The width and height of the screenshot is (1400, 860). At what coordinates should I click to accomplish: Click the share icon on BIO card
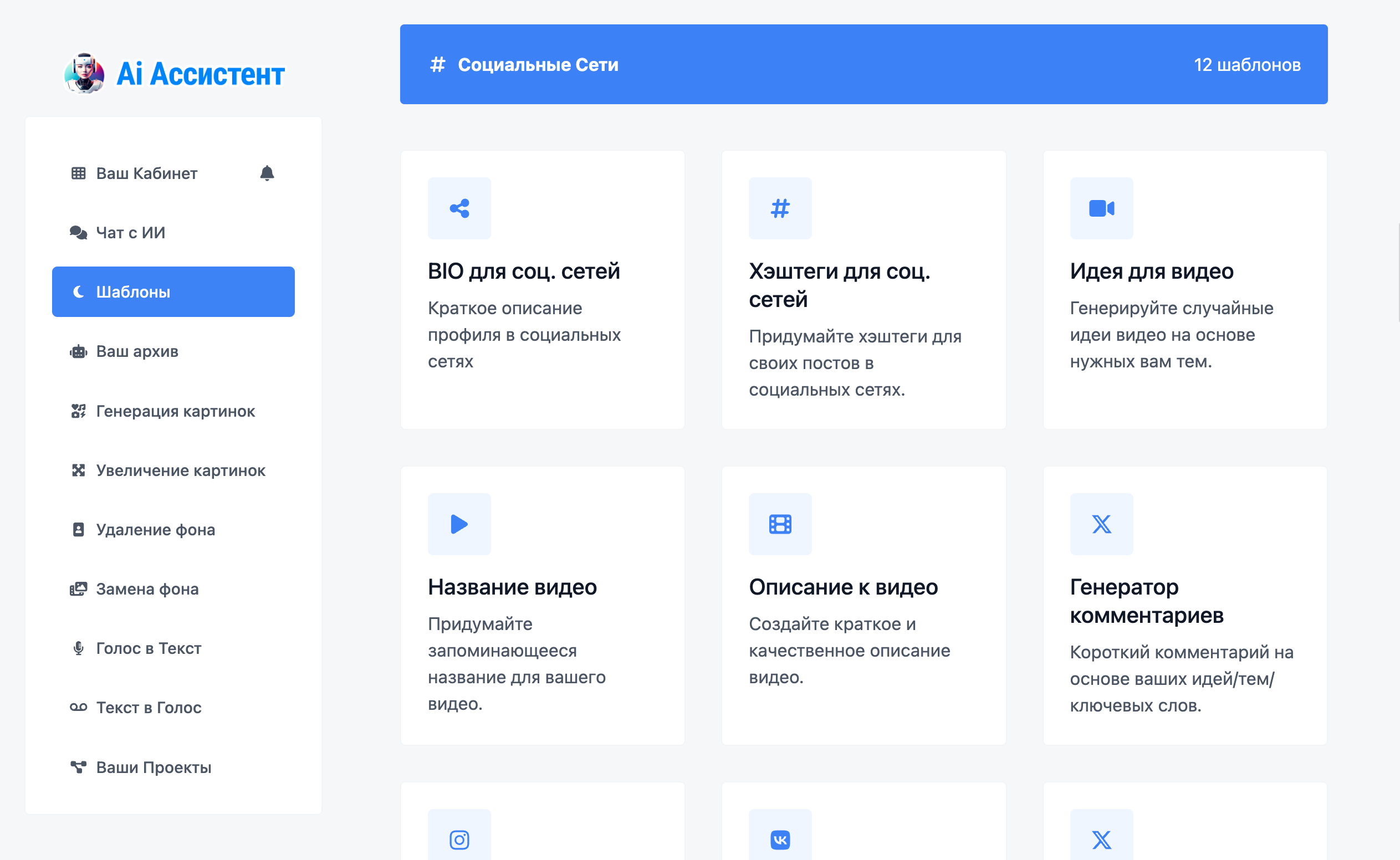(459, 208)
